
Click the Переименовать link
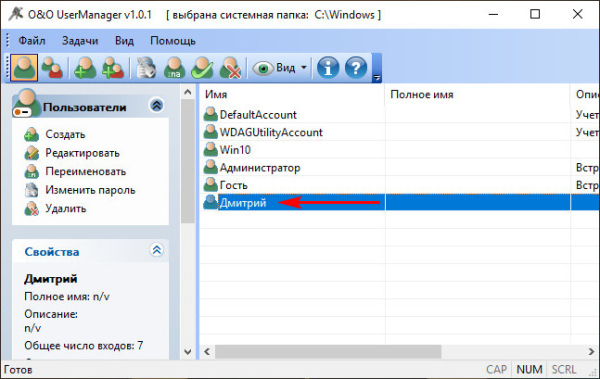coord(86,172)
